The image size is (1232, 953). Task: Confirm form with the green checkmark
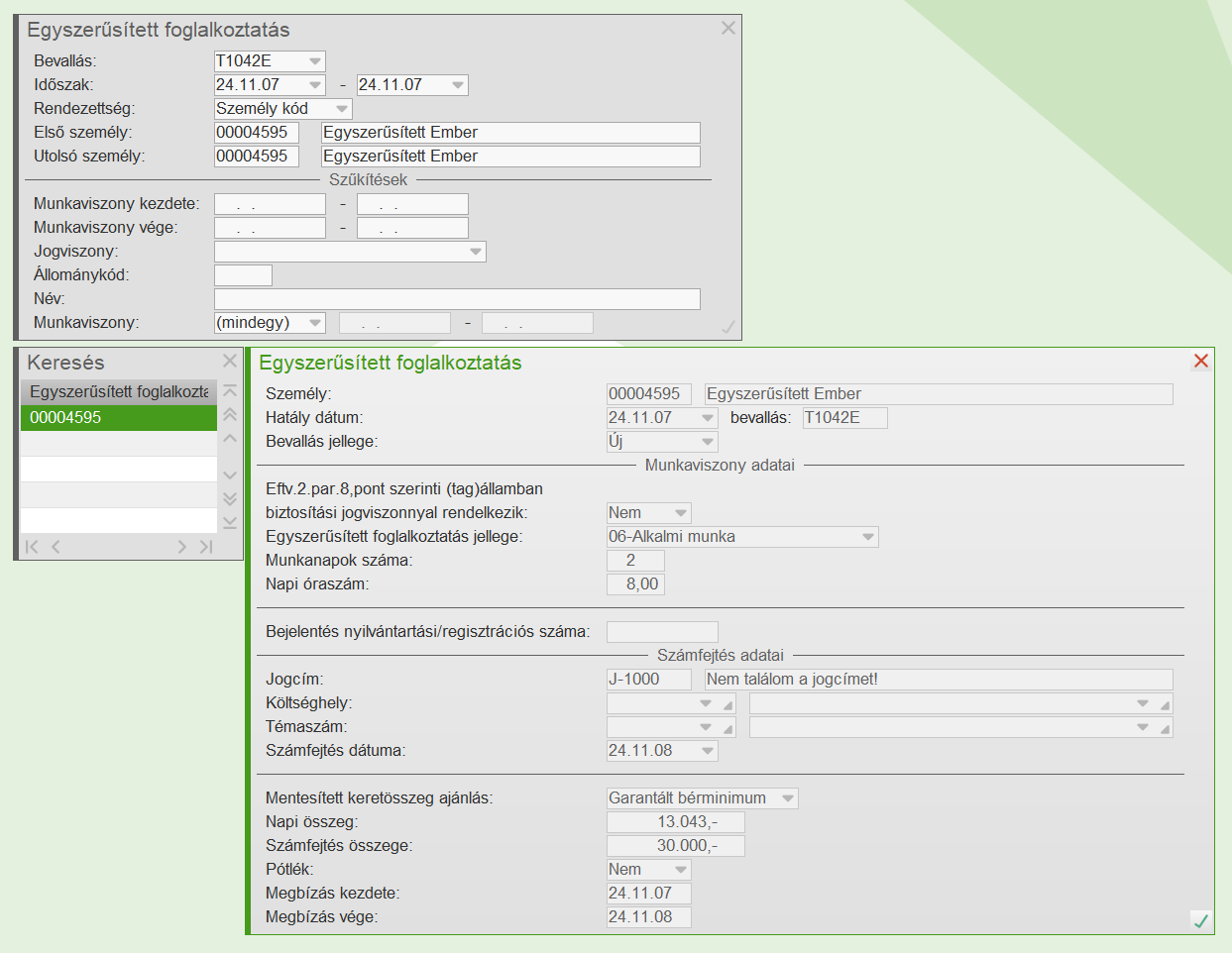pos(1201,920)
